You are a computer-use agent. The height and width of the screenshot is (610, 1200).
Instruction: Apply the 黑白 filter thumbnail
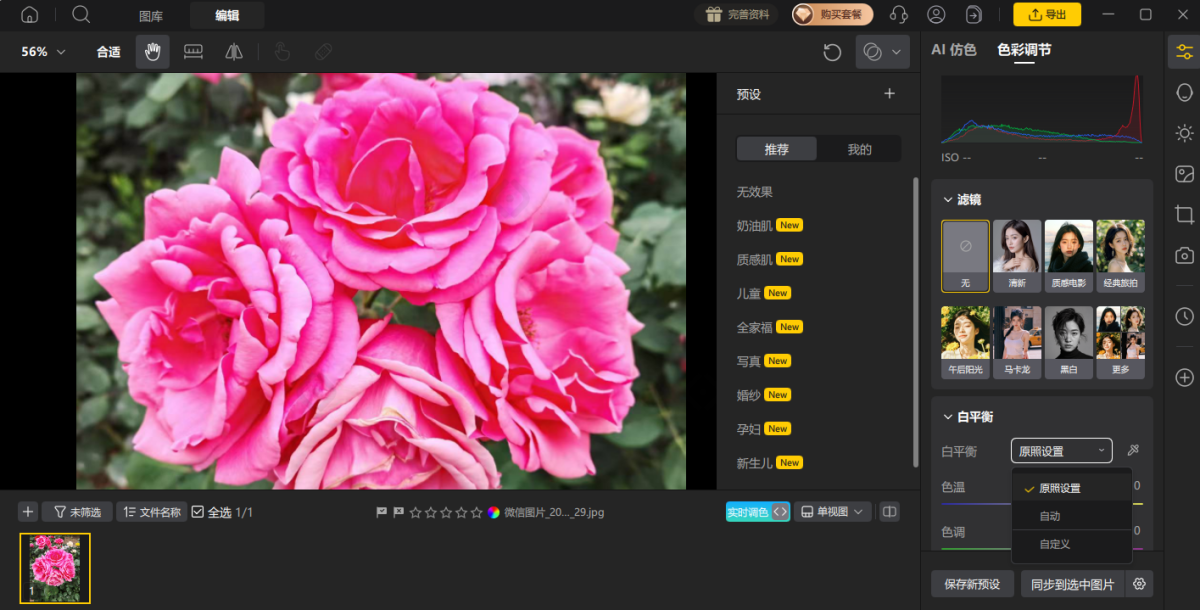[1069, 342]
